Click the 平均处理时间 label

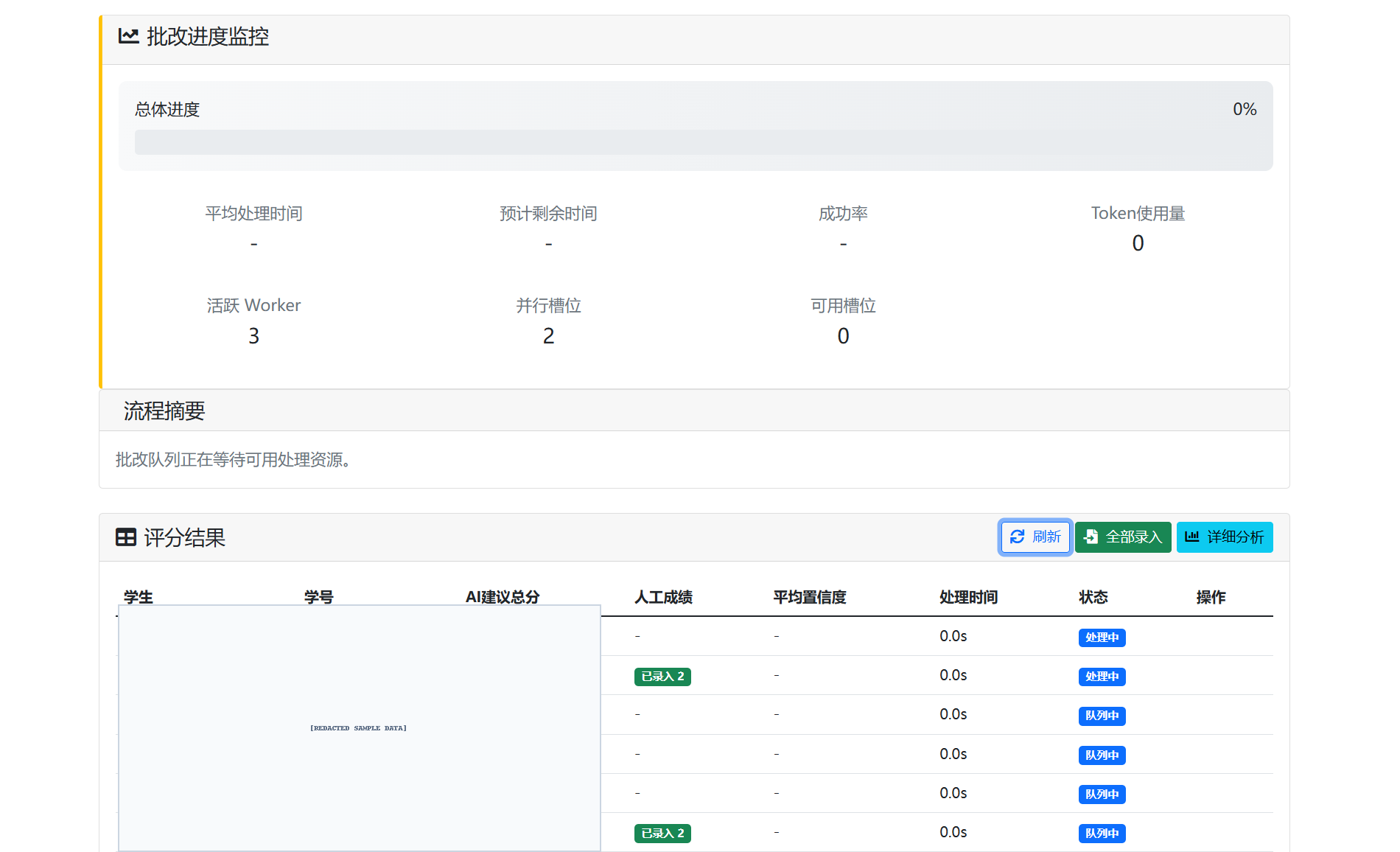(253, 214)
